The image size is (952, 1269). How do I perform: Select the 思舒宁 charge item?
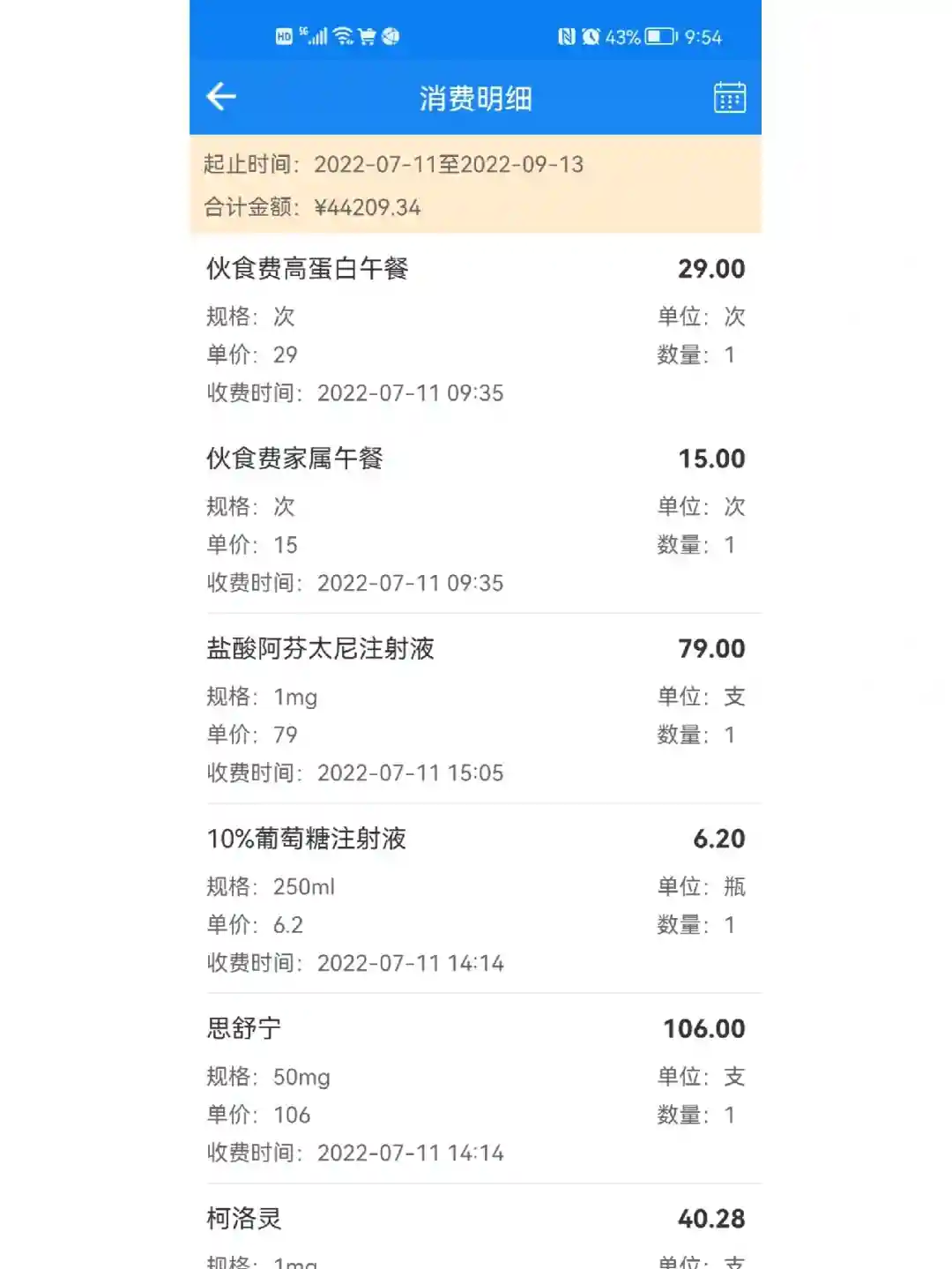tap(243, 1028)
